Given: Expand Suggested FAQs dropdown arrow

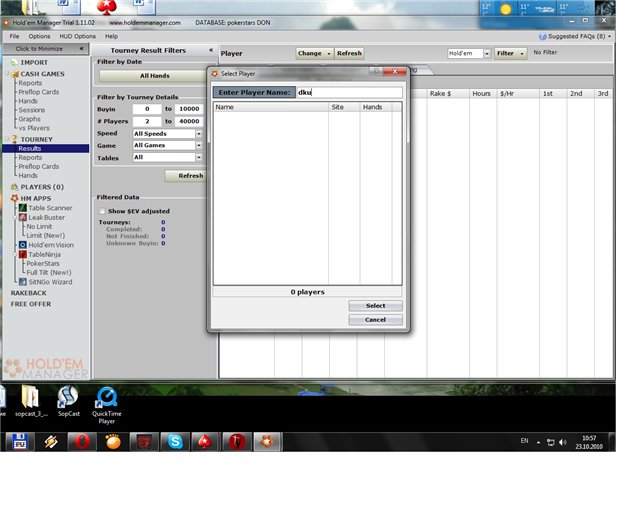Looking at the screenshot, I should coord(609,36).
